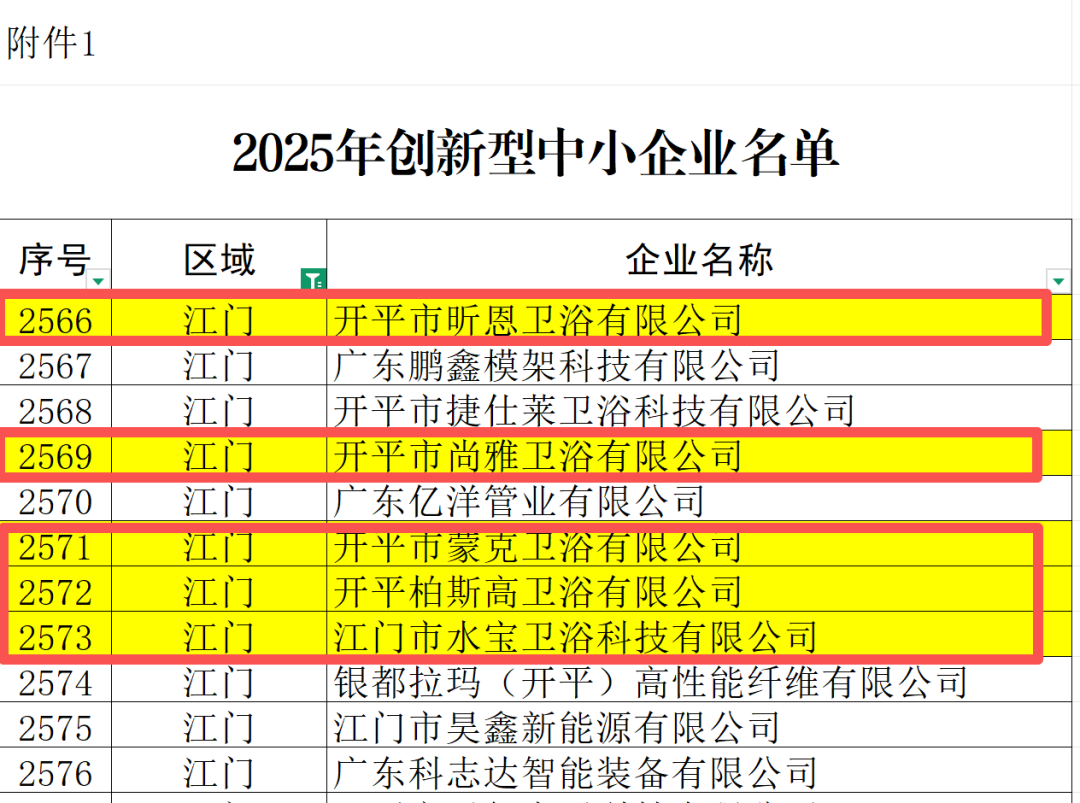The image size is (1080, 803).
Task: Click the 广东科志达智能装备有限公司 cell
Action: tap(575, 773)
